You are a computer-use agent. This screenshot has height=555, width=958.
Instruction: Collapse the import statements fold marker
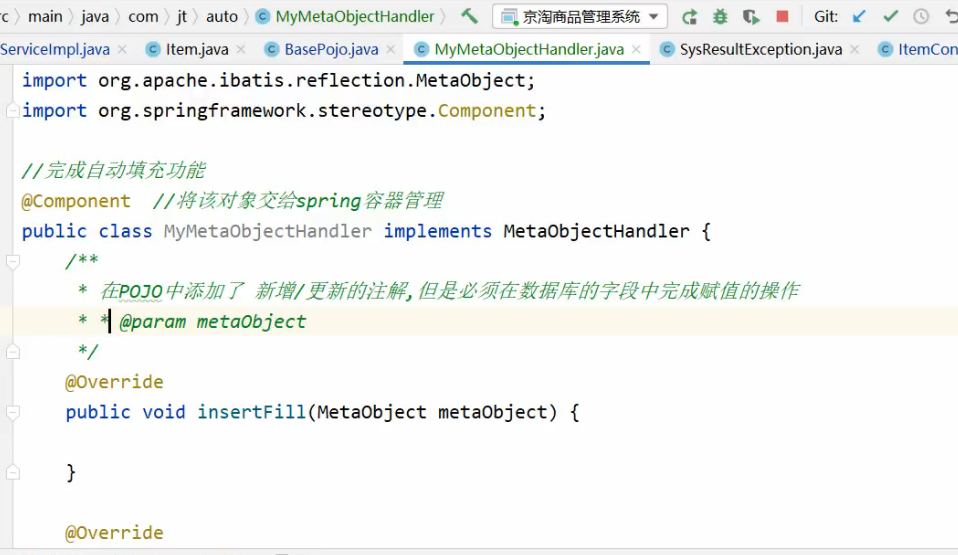tap(12, 111)
